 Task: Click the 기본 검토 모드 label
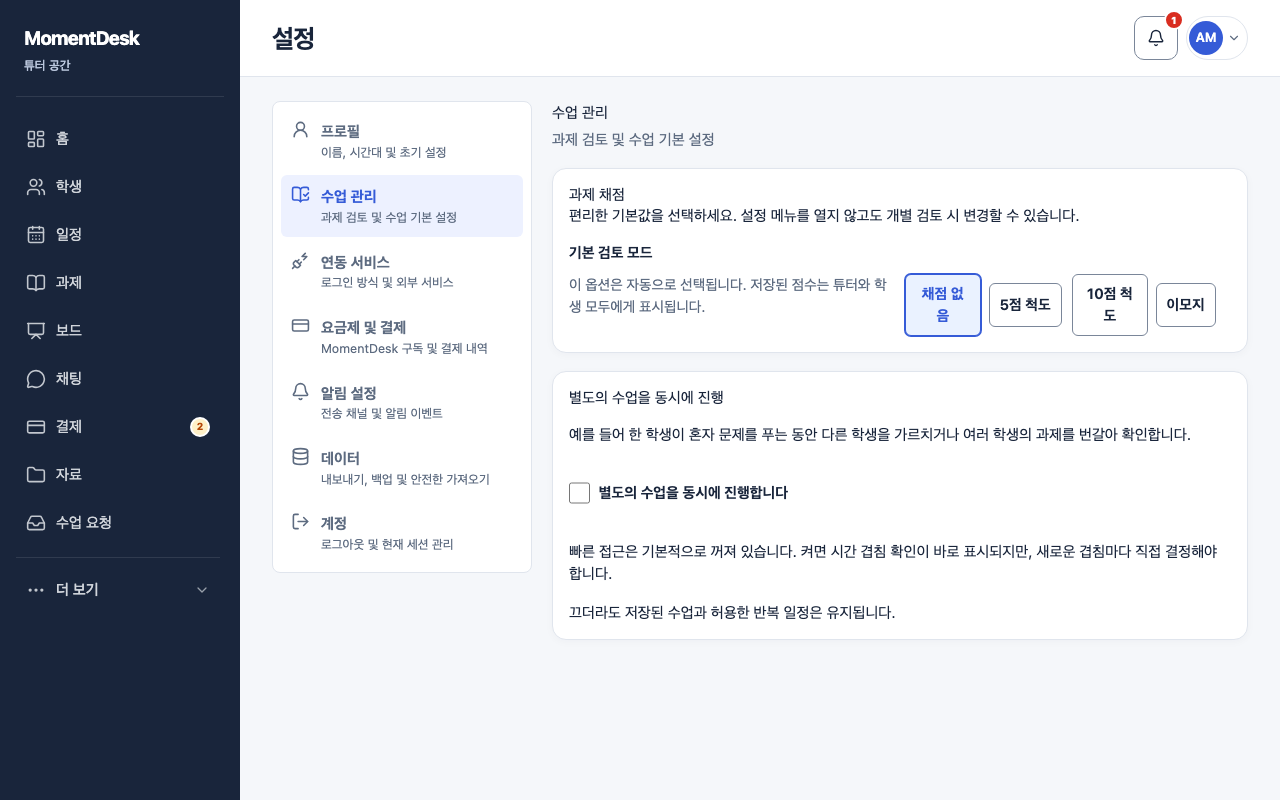click(x=611, y=252)
